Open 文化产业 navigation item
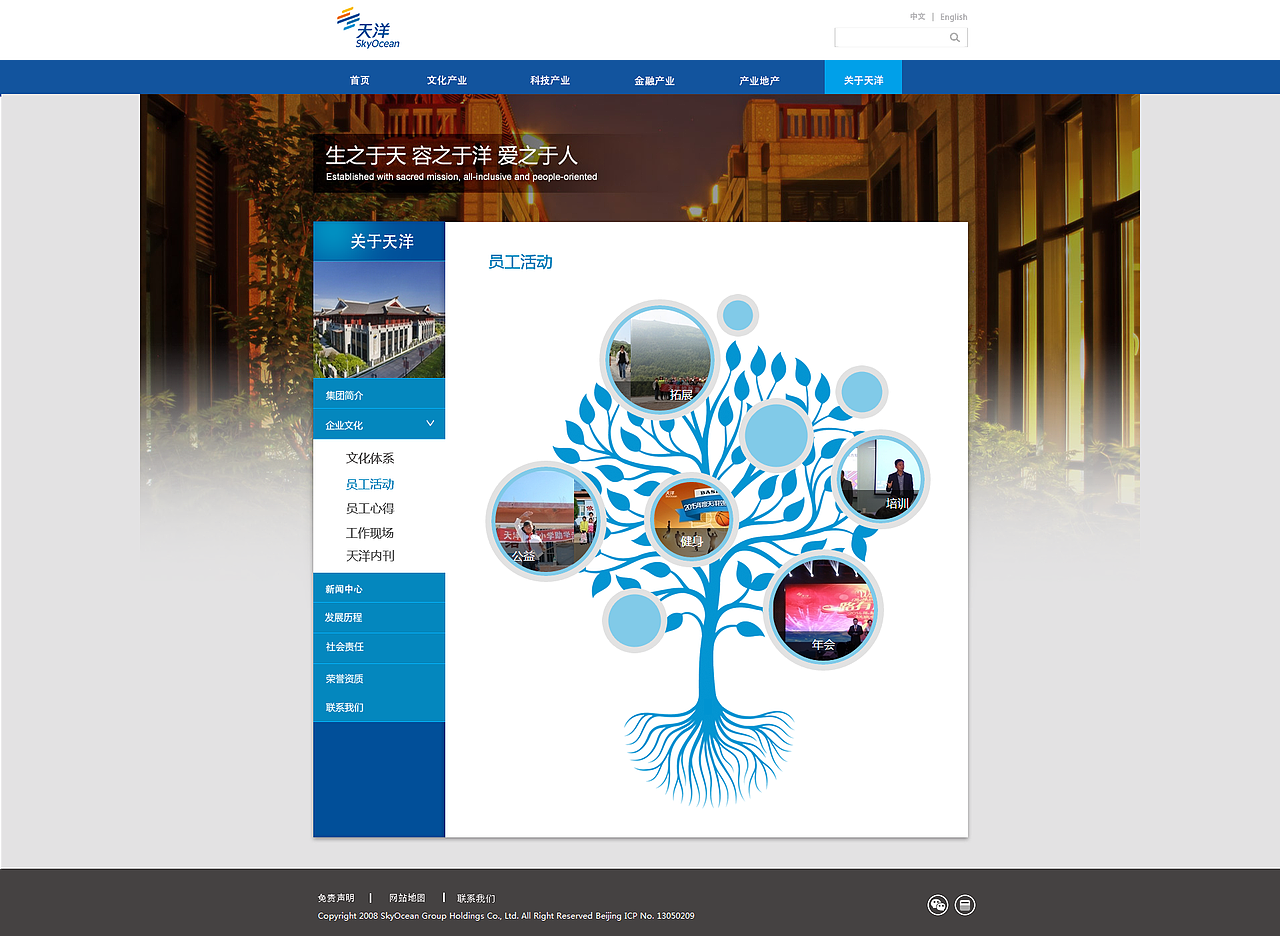 447,80
